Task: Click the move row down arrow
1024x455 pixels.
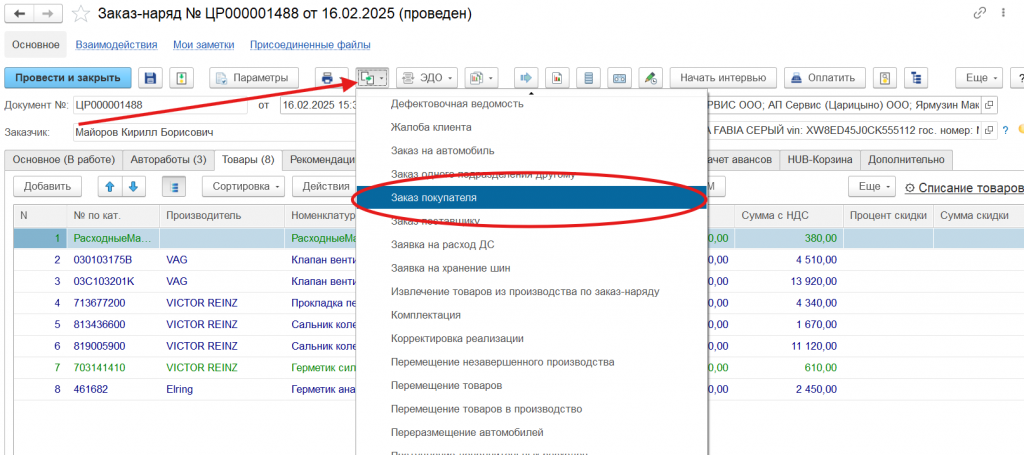Action: coord(133,186)
